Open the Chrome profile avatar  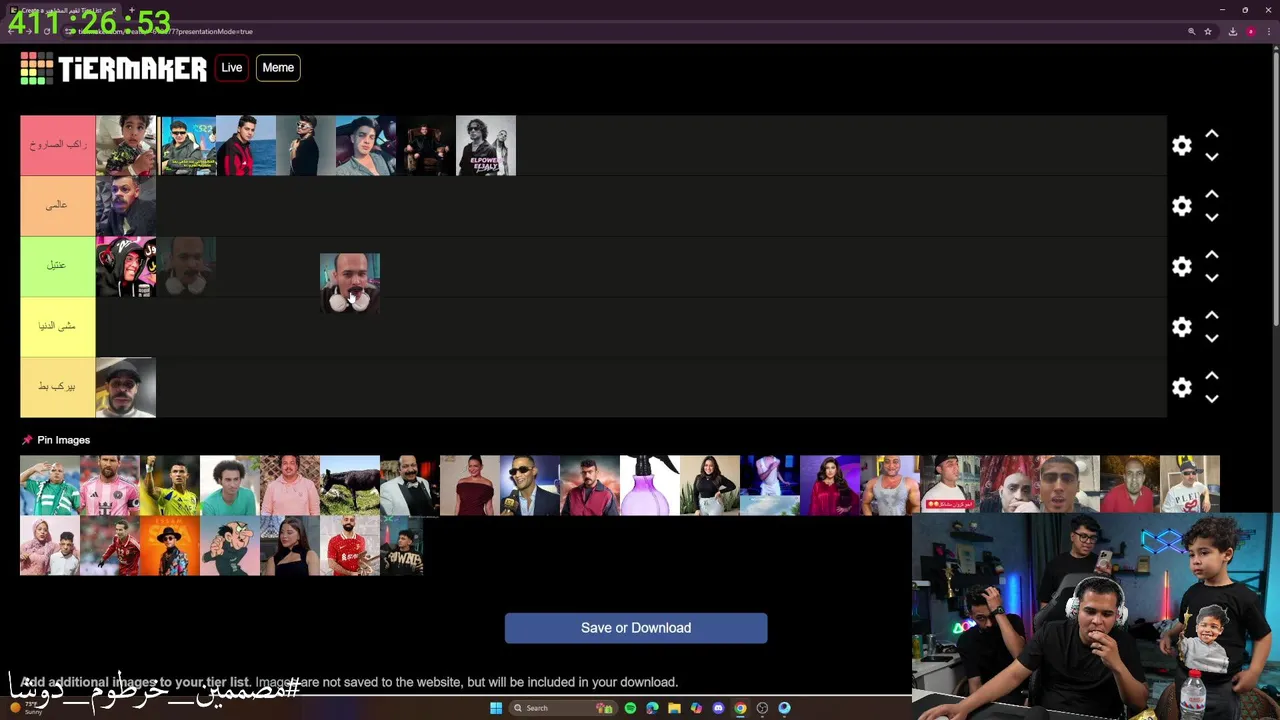[1250, 31]
